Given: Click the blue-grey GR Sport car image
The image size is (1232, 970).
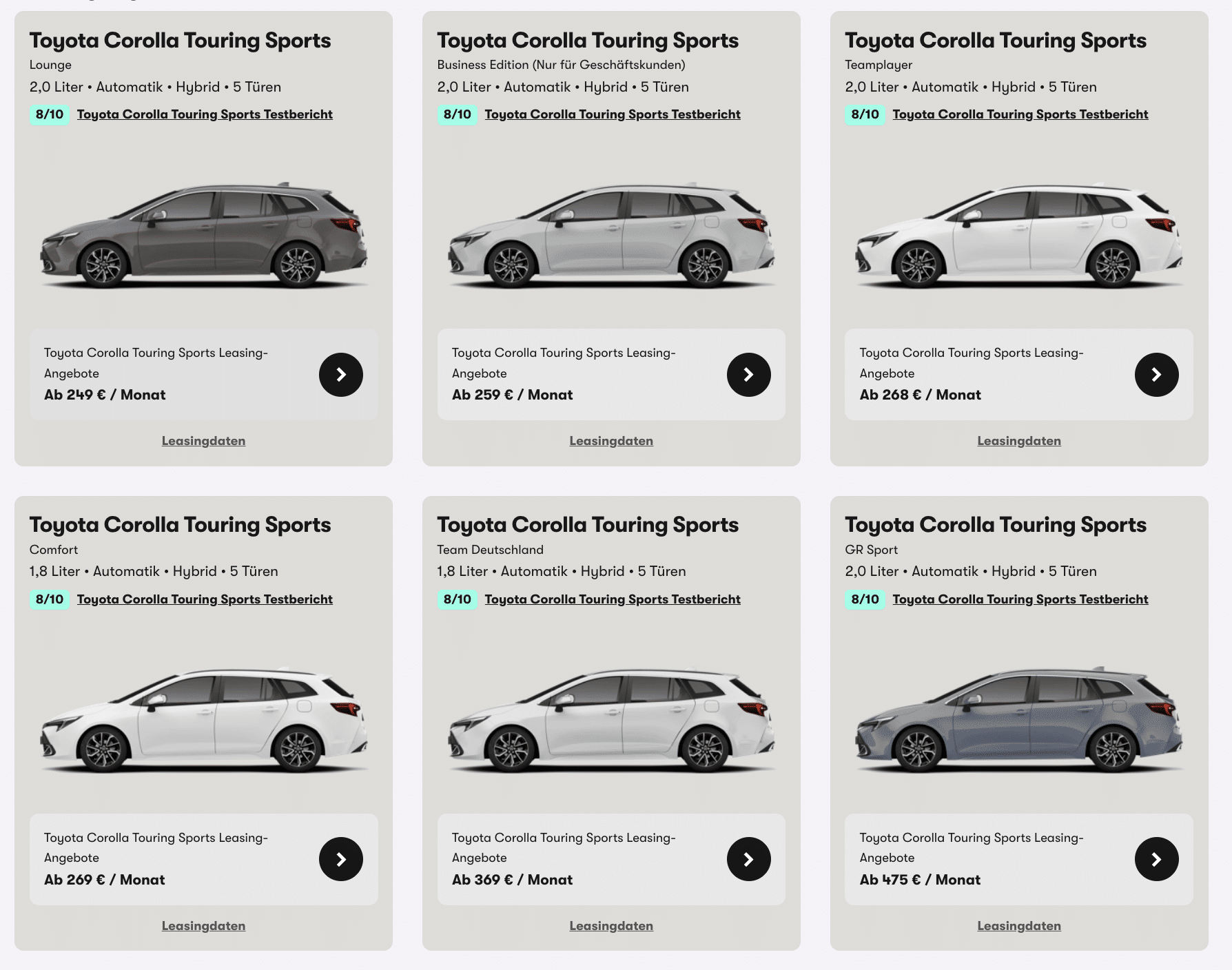Looking at the screenshot, I should click(x=1019, y=721).
